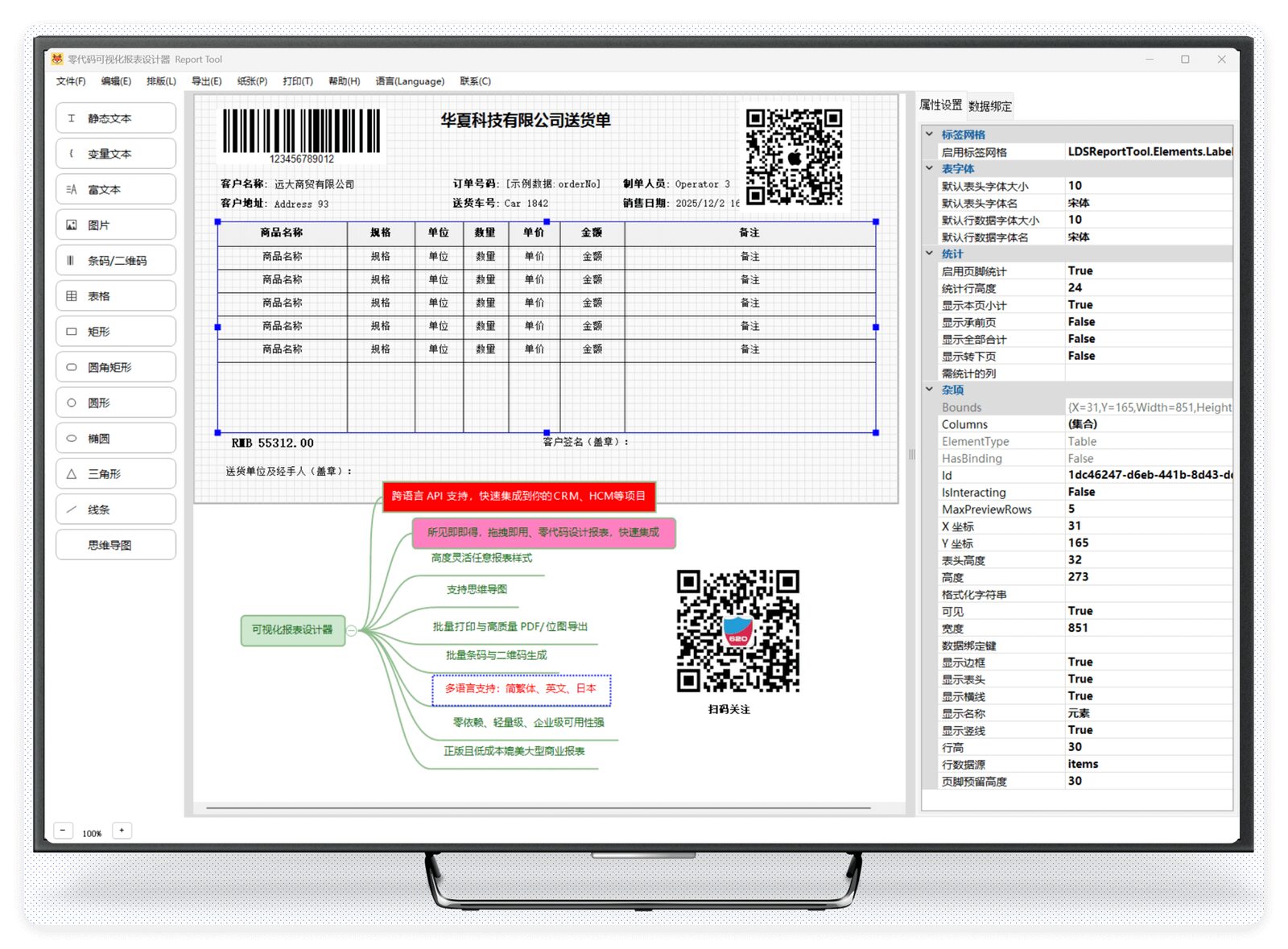
Task: Select the rounded rectangle (圆角矩形) tool
Action: click(x=116, y=367)
